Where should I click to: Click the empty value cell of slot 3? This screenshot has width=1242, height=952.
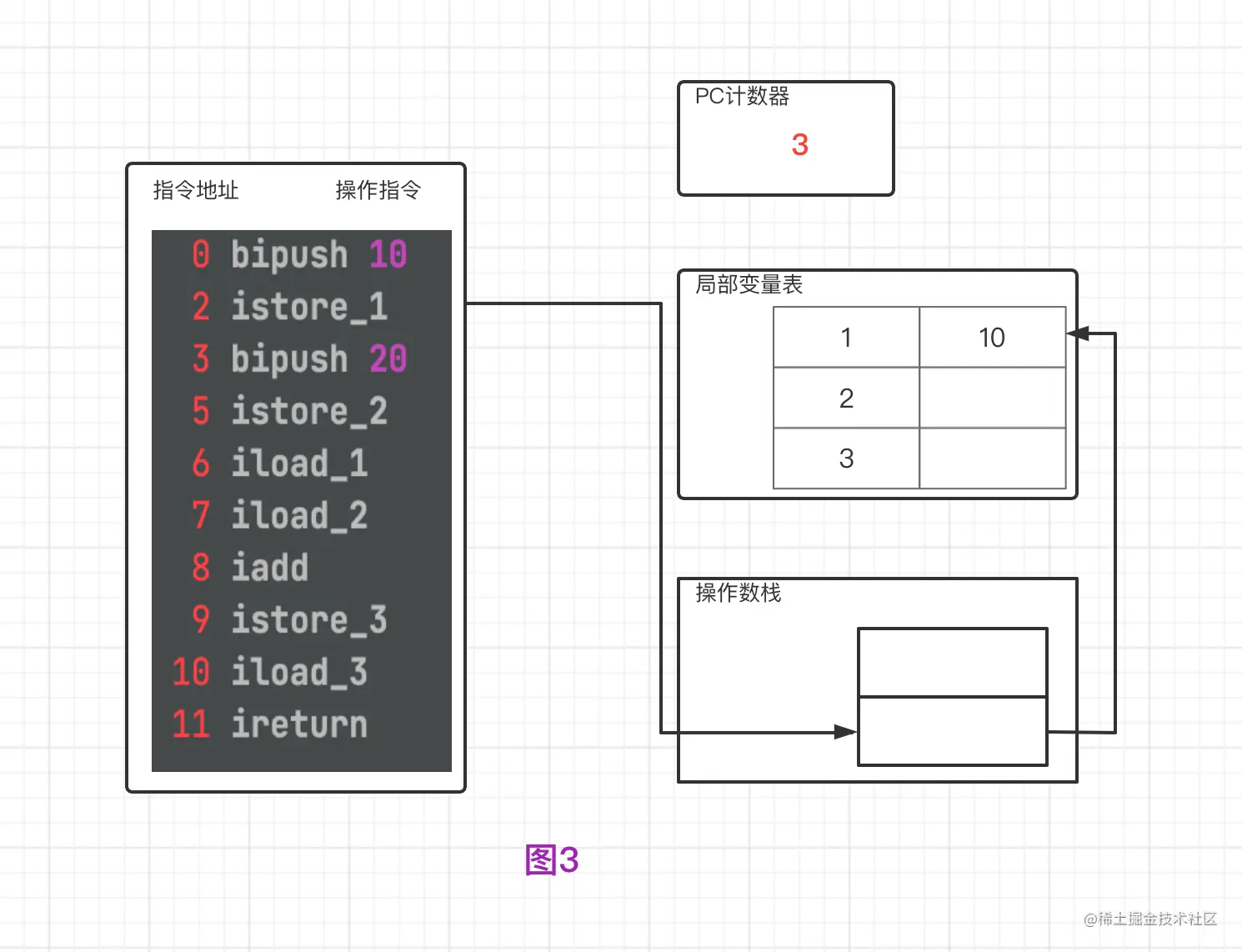(992, 458)
